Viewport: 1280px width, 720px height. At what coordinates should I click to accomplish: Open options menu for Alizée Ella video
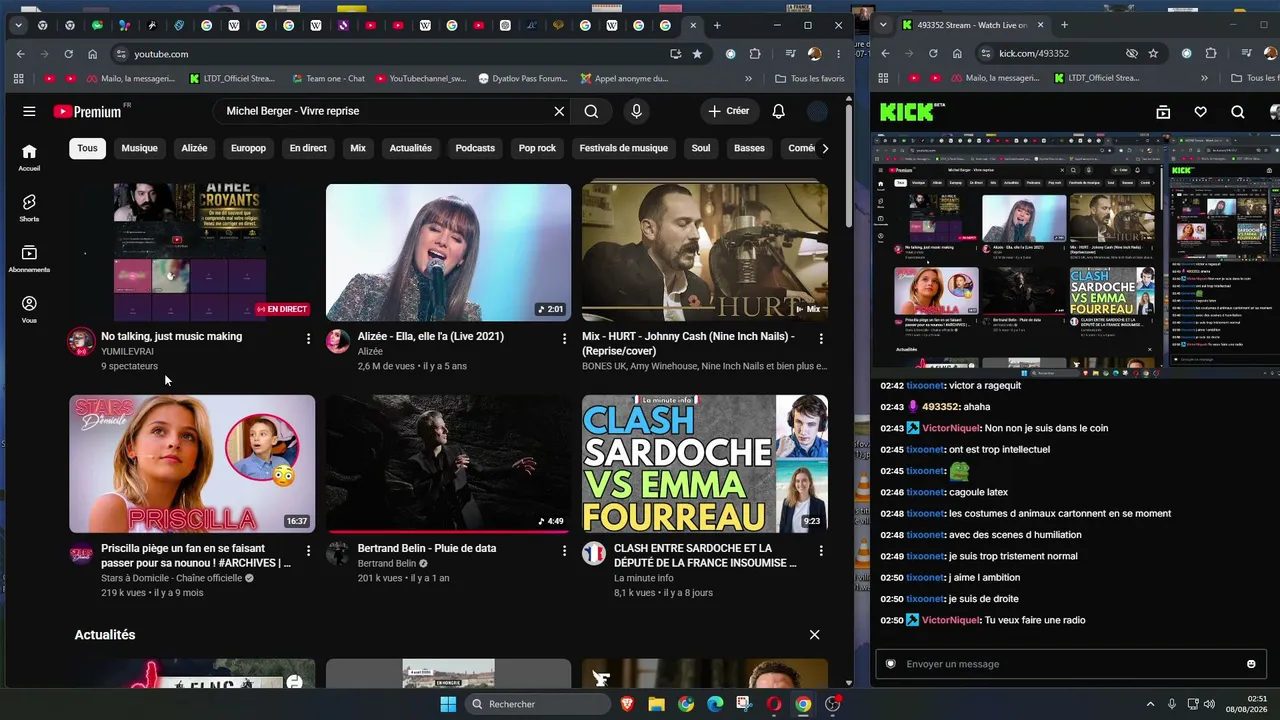point(564,339)
